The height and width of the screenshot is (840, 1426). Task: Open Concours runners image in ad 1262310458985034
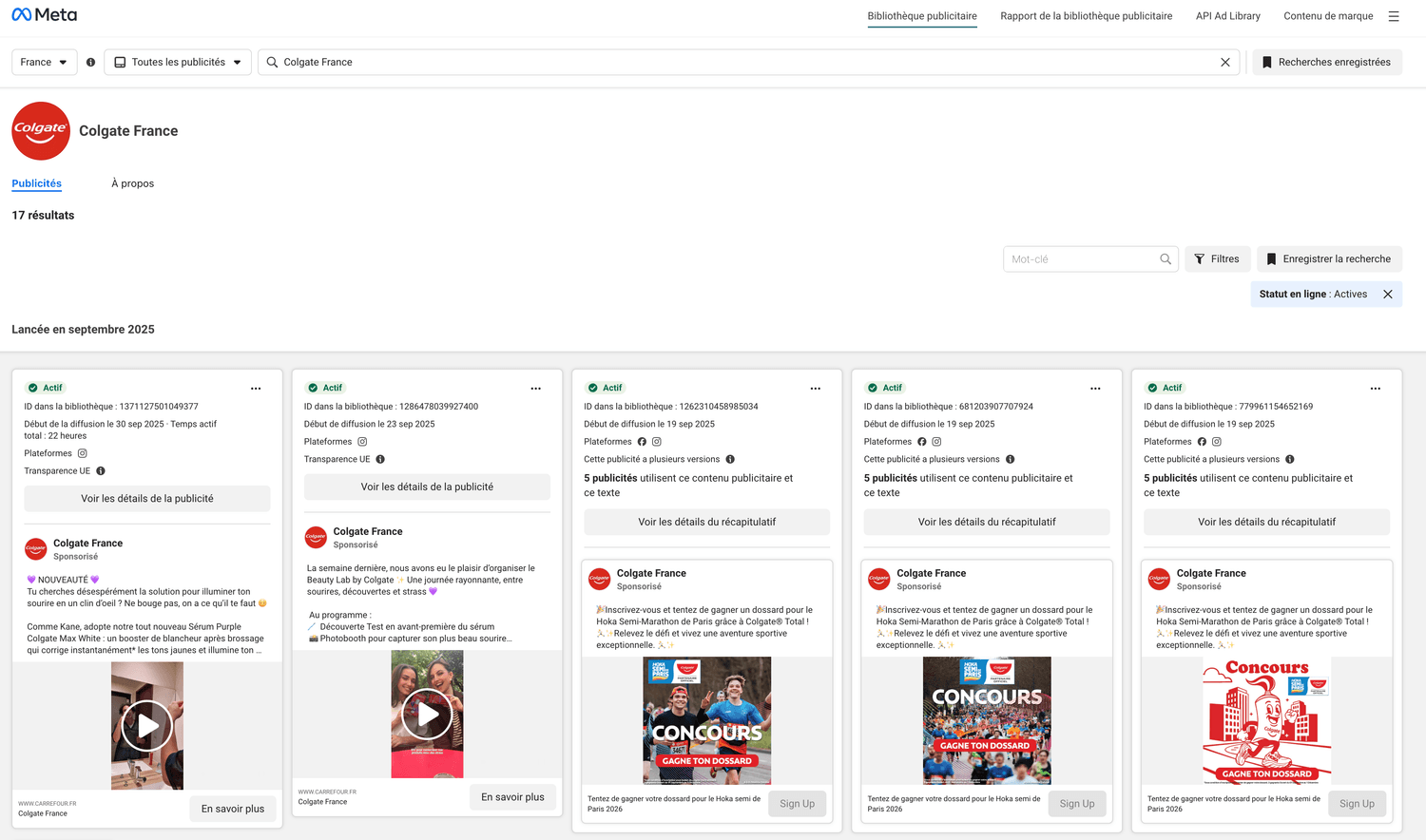tap(707, 721)
